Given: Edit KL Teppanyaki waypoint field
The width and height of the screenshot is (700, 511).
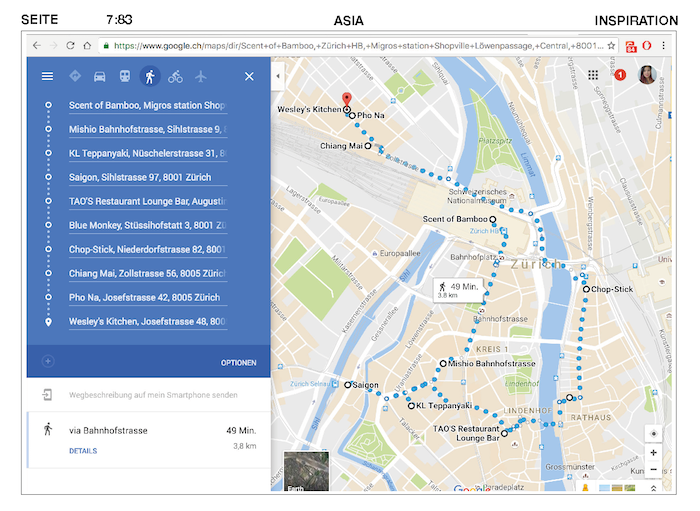Looking at the screenshot, I should tap(148, 154).
